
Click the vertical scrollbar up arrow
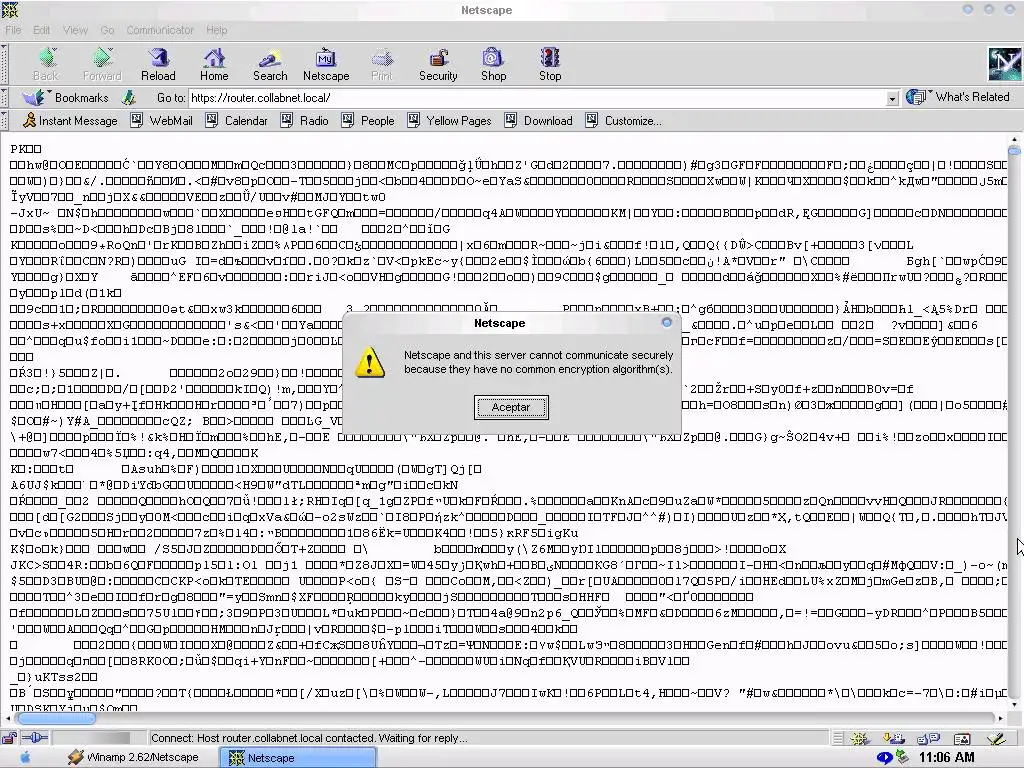pos(1014,139)
